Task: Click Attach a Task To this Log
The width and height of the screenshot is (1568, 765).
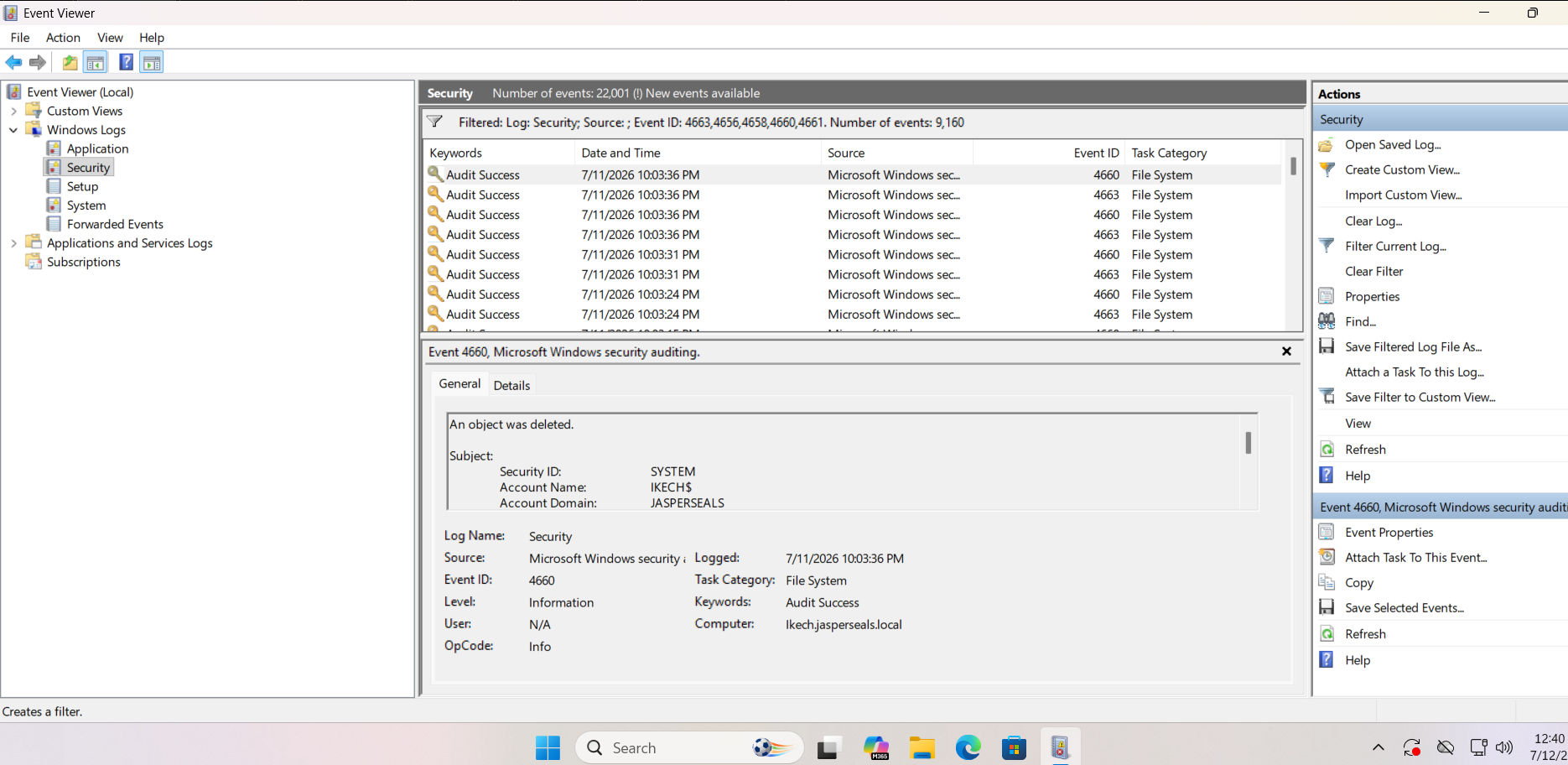Action: (x=1415, y=372)
